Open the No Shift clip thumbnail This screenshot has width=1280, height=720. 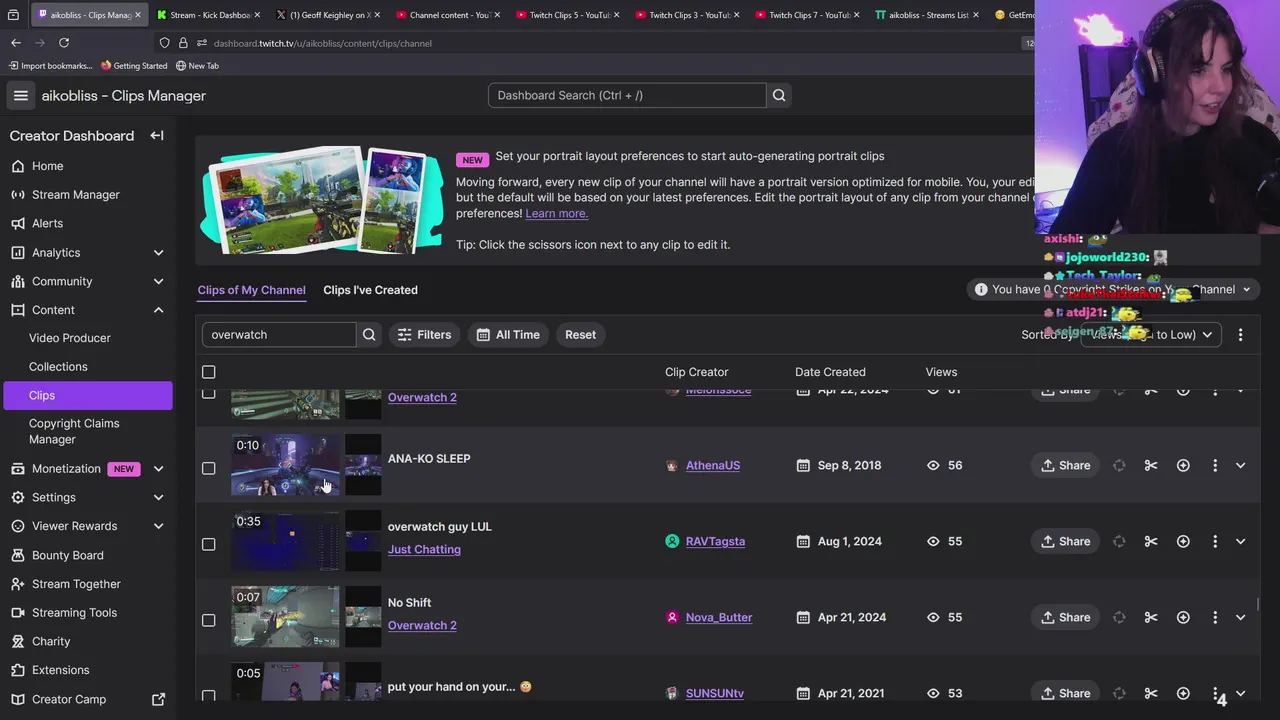[x=285, y=617]
